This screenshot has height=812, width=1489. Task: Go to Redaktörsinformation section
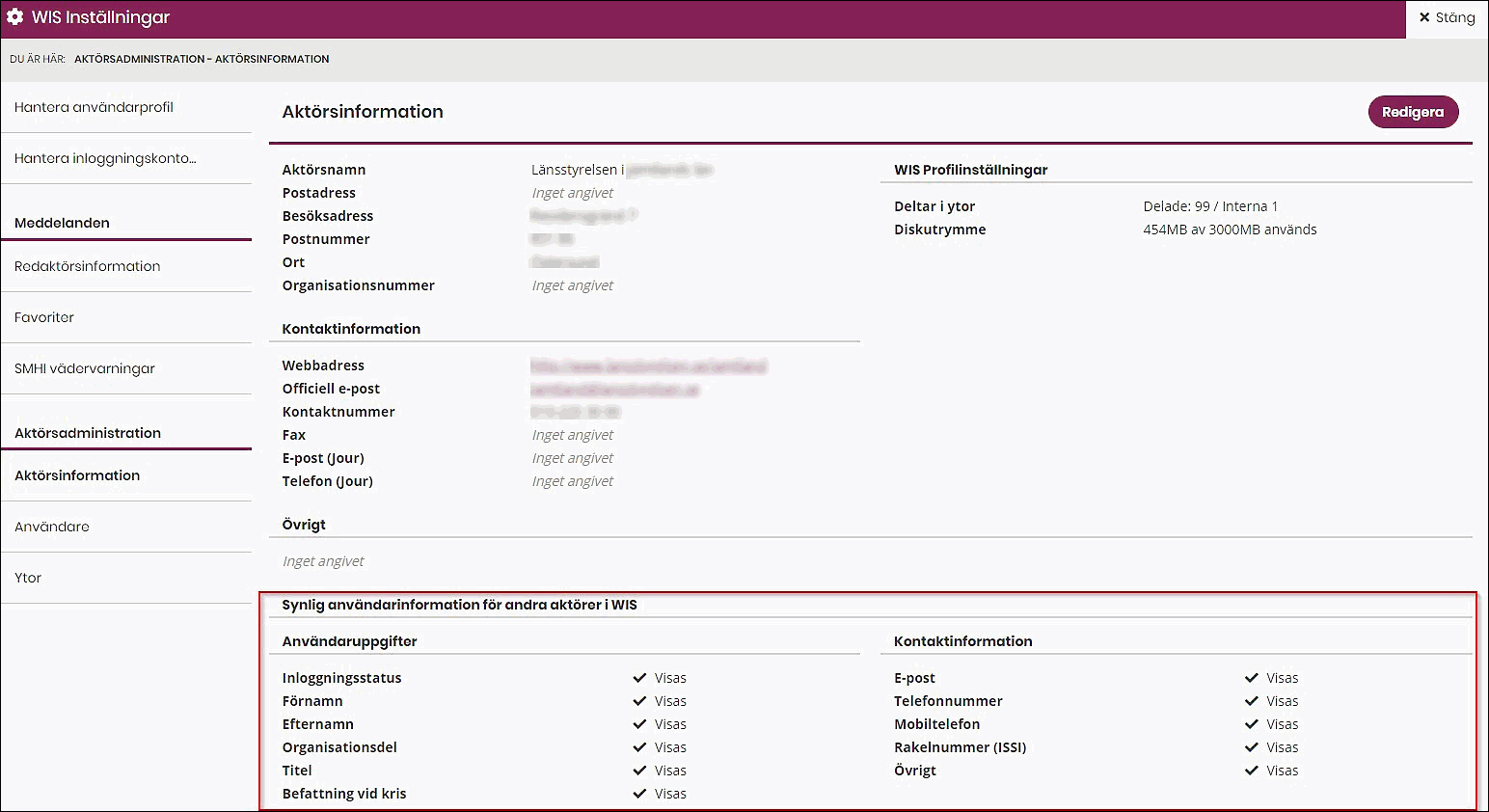point(87,266)
